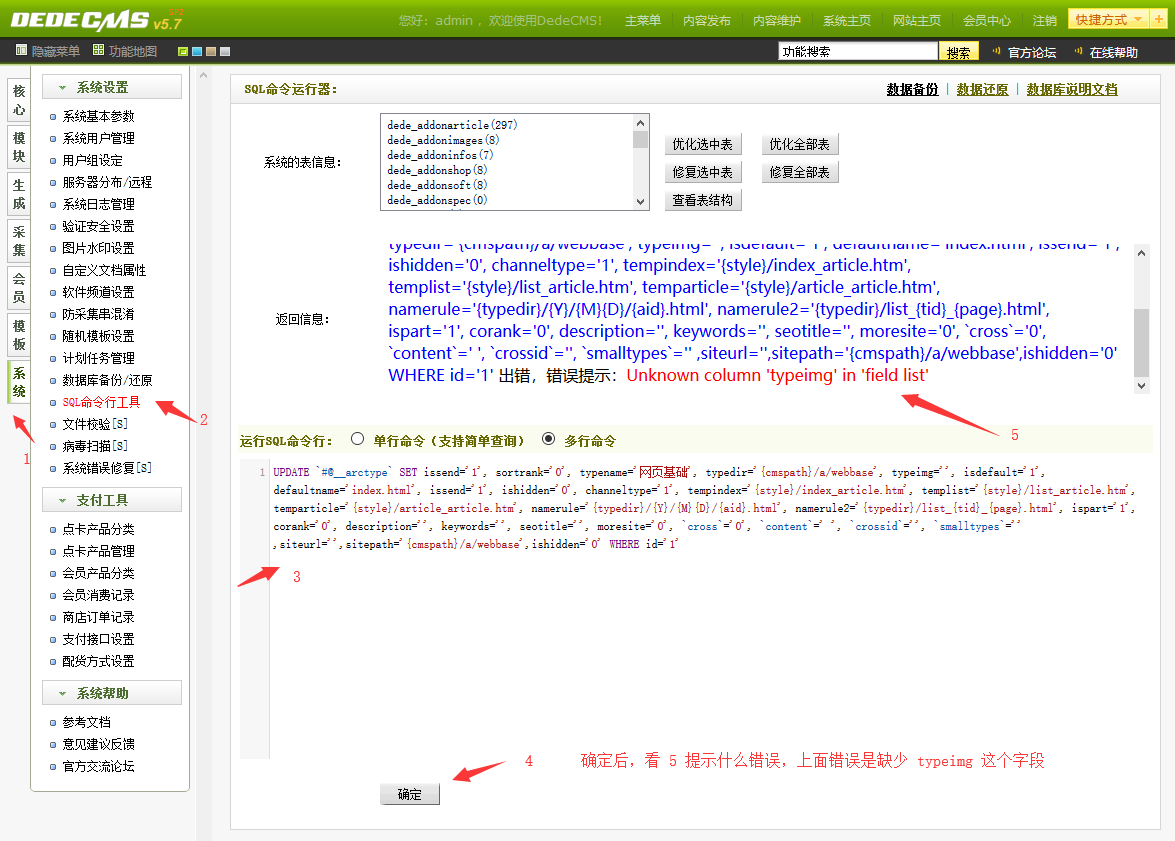Screen dimensions: 1175x841
Task: Switch to the 模块 vertical side tab
Action: [19, 146]
